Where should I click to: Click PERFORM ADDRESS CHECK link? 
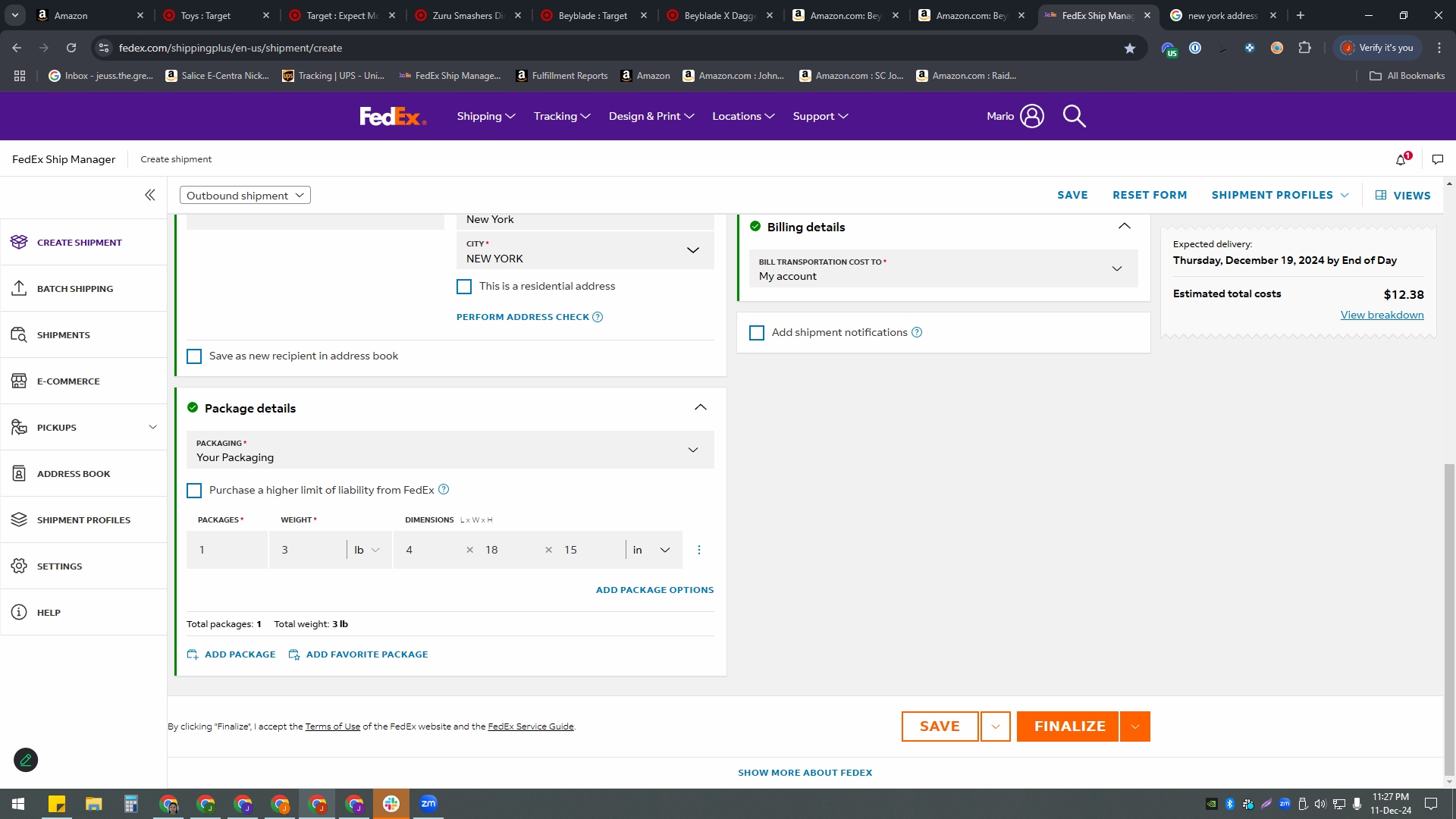[522, 317]
